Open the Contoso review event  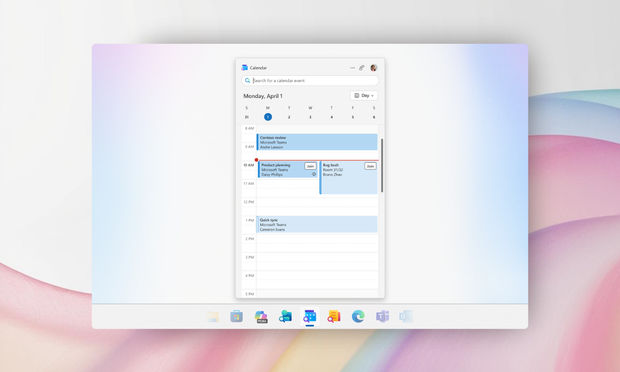point(317,142)
